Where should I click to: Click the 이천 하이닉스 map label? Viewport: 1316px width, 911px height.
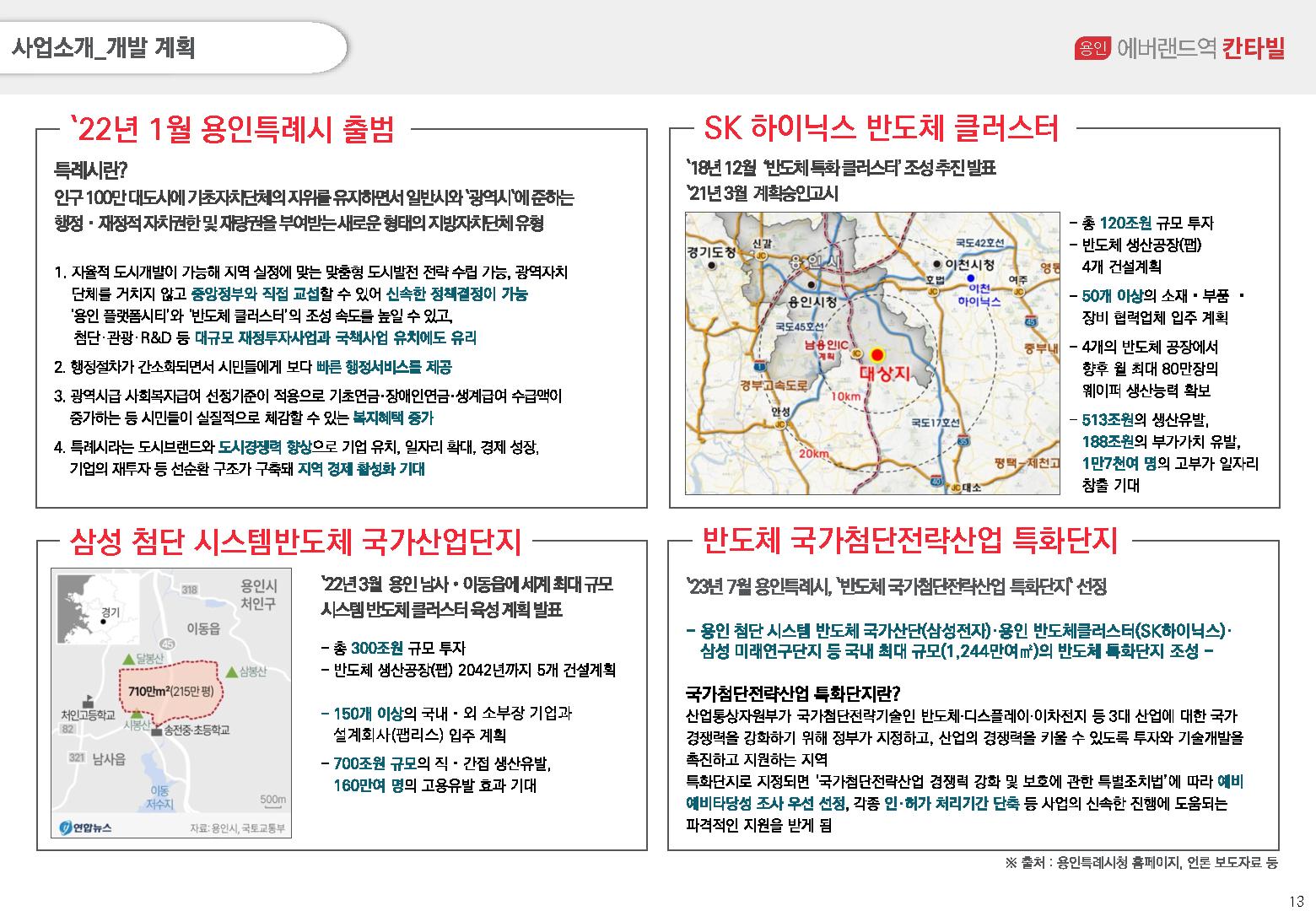tap(979, 294)
